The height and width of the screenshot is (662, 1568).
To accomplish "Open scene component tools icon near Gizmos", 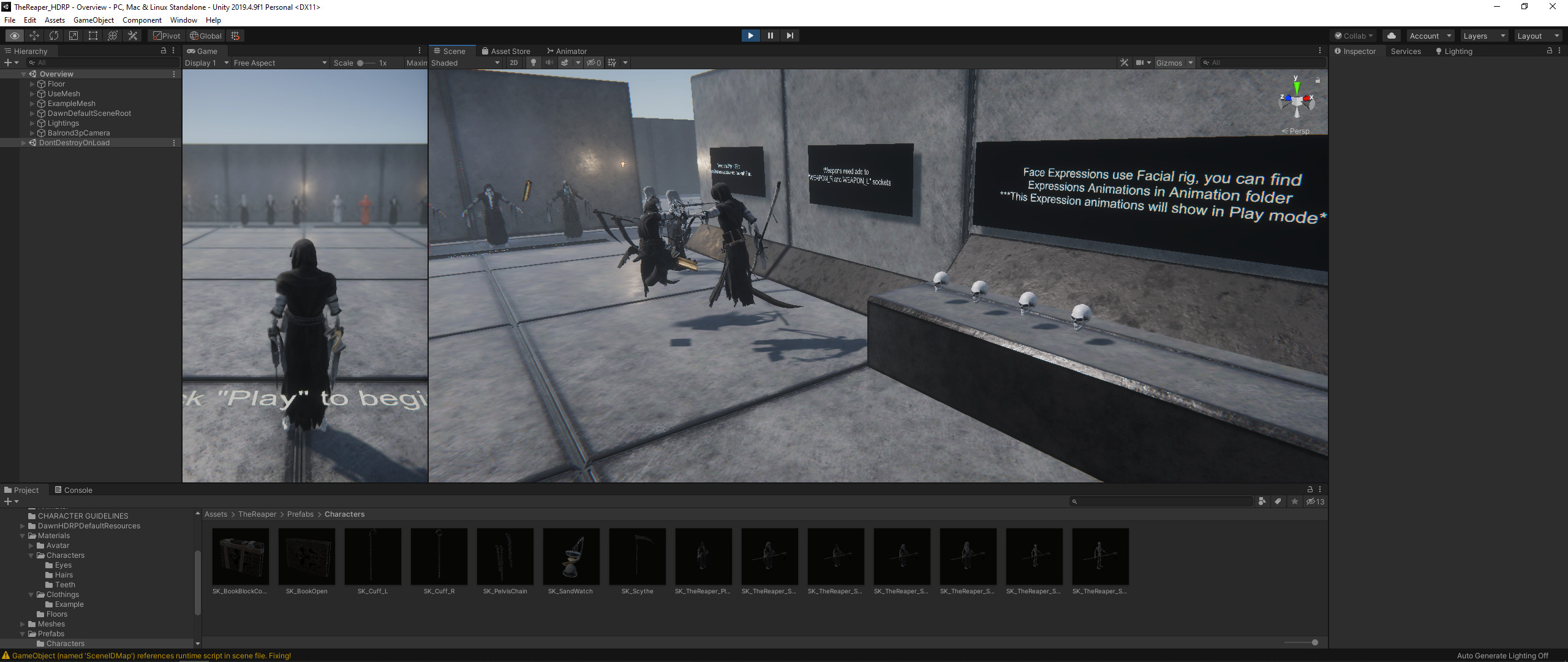I will pos(1124,63).
